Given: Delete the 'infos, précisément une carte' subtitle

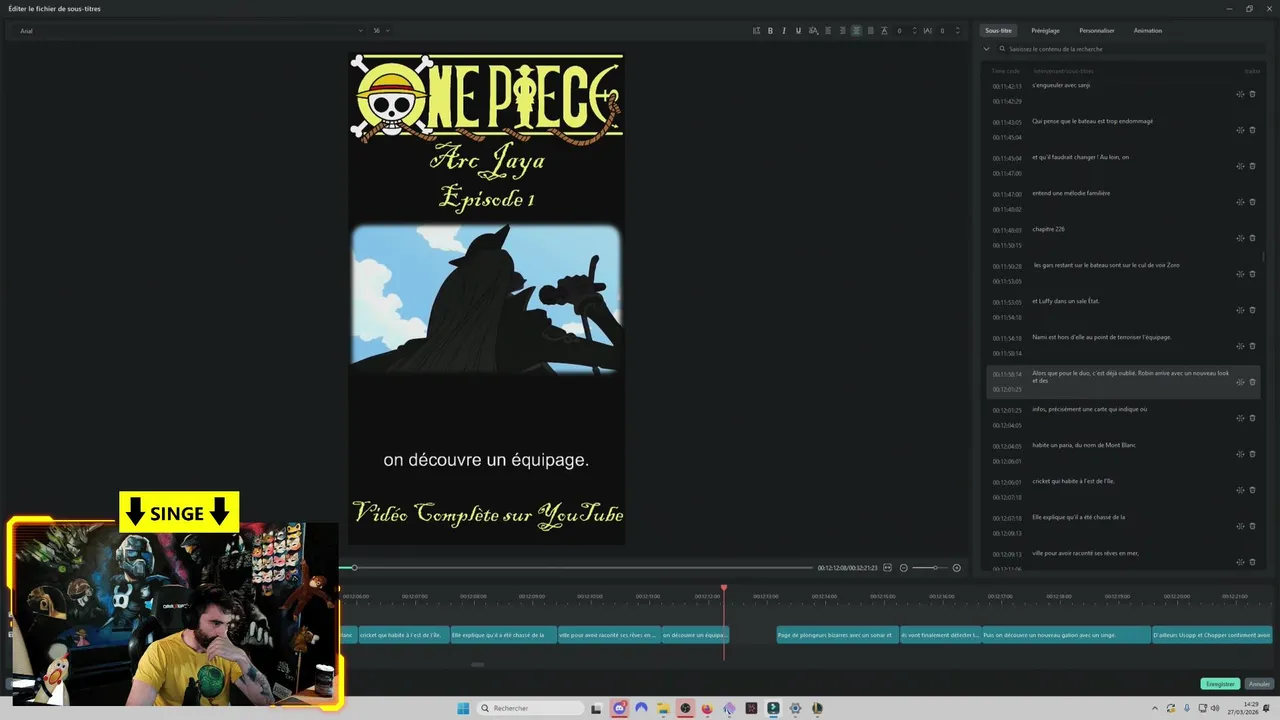Looking at the screenshot, I should click(1252, 418).
